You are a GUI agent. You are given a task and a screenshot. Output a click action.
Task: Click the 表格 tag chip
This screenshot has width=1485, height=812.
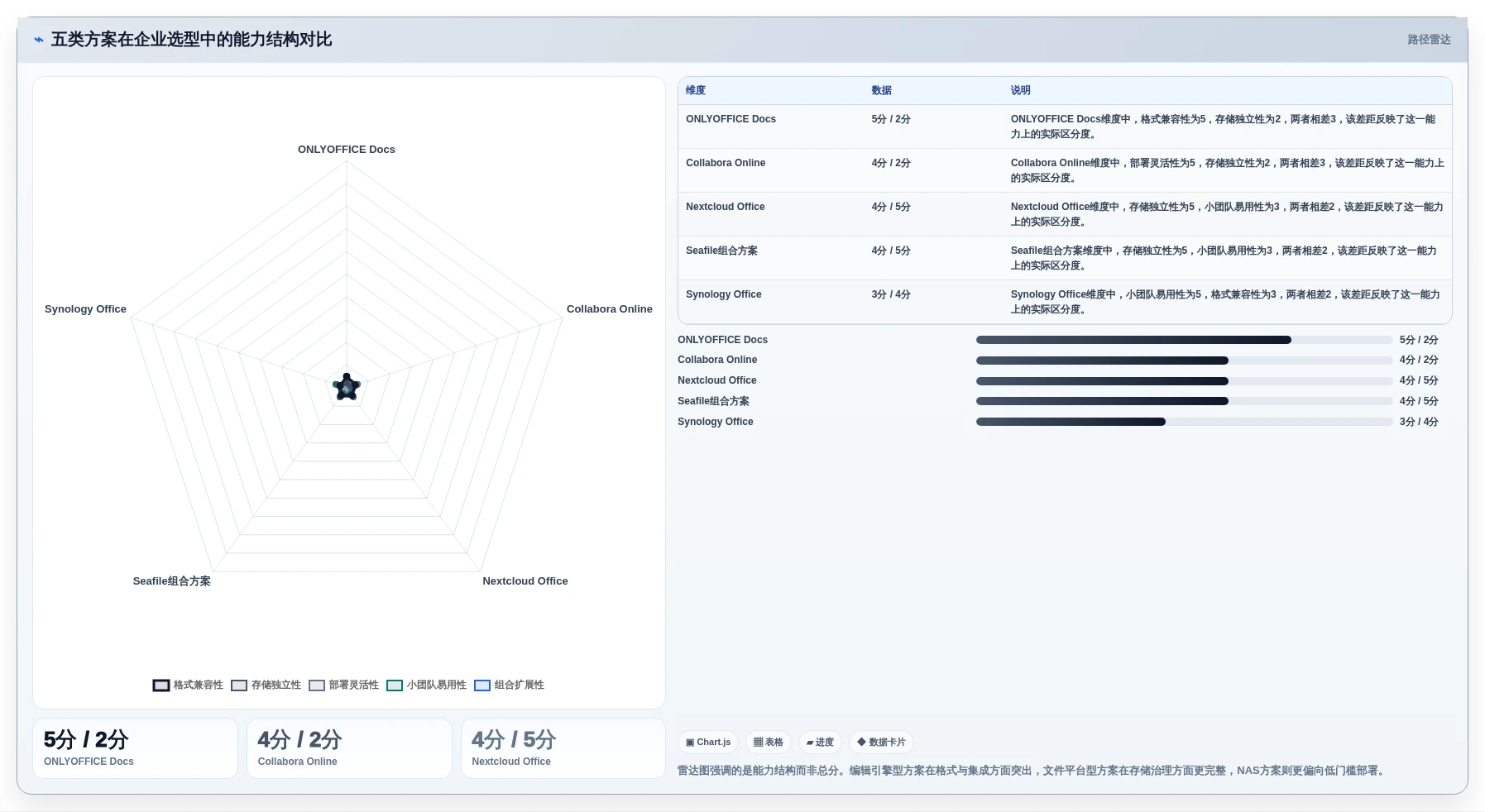click(x=769, y=743)
